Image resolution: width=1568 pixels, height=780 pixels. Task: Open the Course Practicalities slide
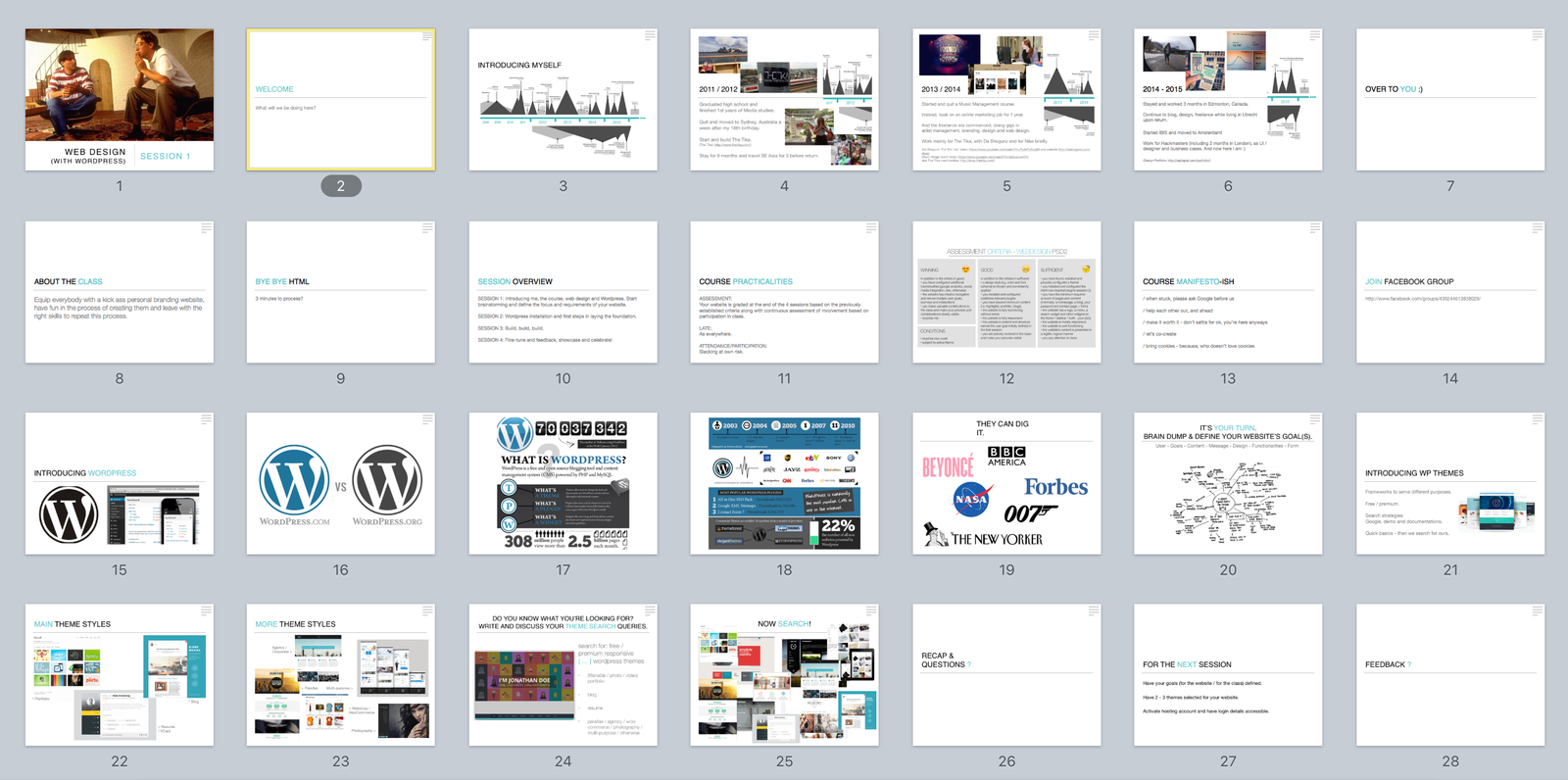tap(784, 292)
